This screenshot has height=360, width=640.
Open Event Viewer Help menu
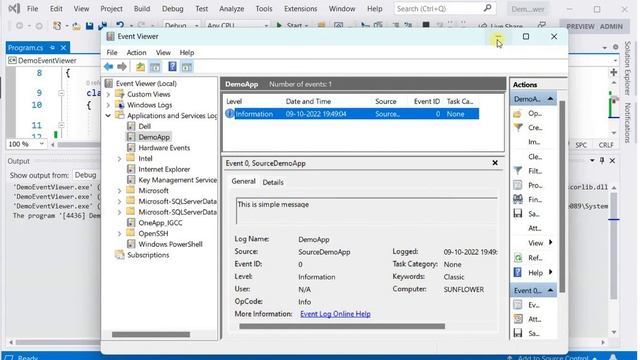click(187, 53)
